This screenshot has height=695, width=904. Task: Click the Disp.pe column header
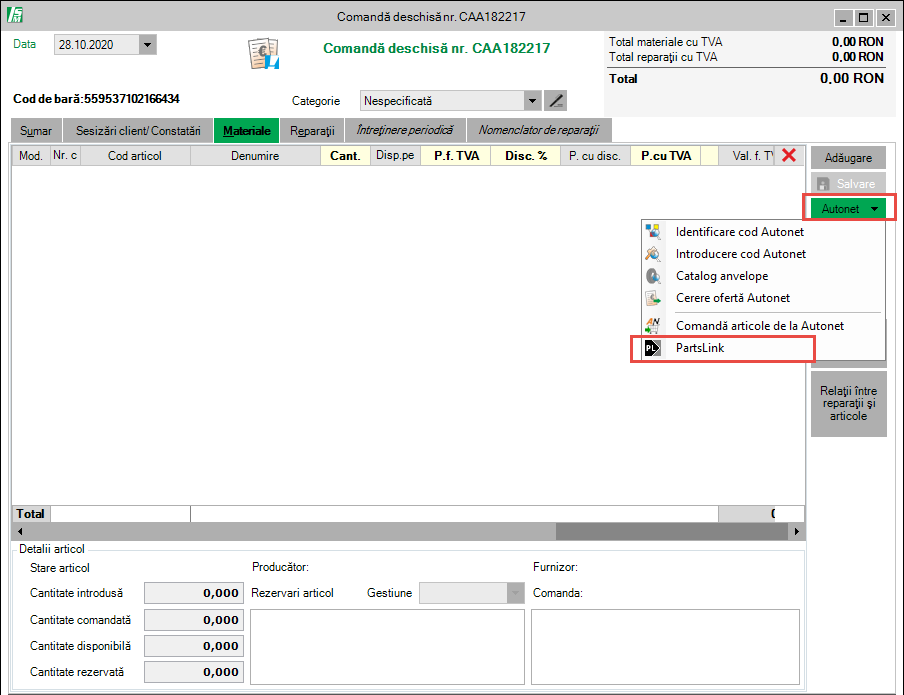coord(395,156)
